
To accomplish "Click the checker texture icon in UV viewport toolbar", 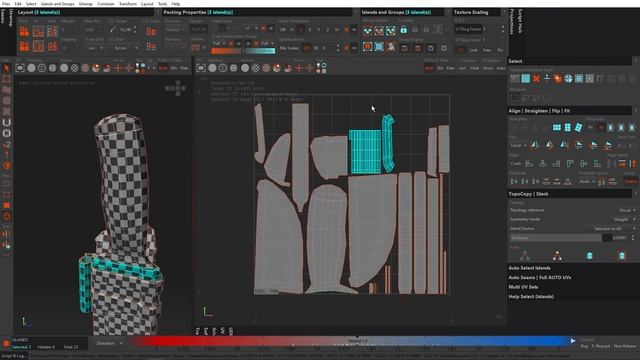I will point(256,68).
